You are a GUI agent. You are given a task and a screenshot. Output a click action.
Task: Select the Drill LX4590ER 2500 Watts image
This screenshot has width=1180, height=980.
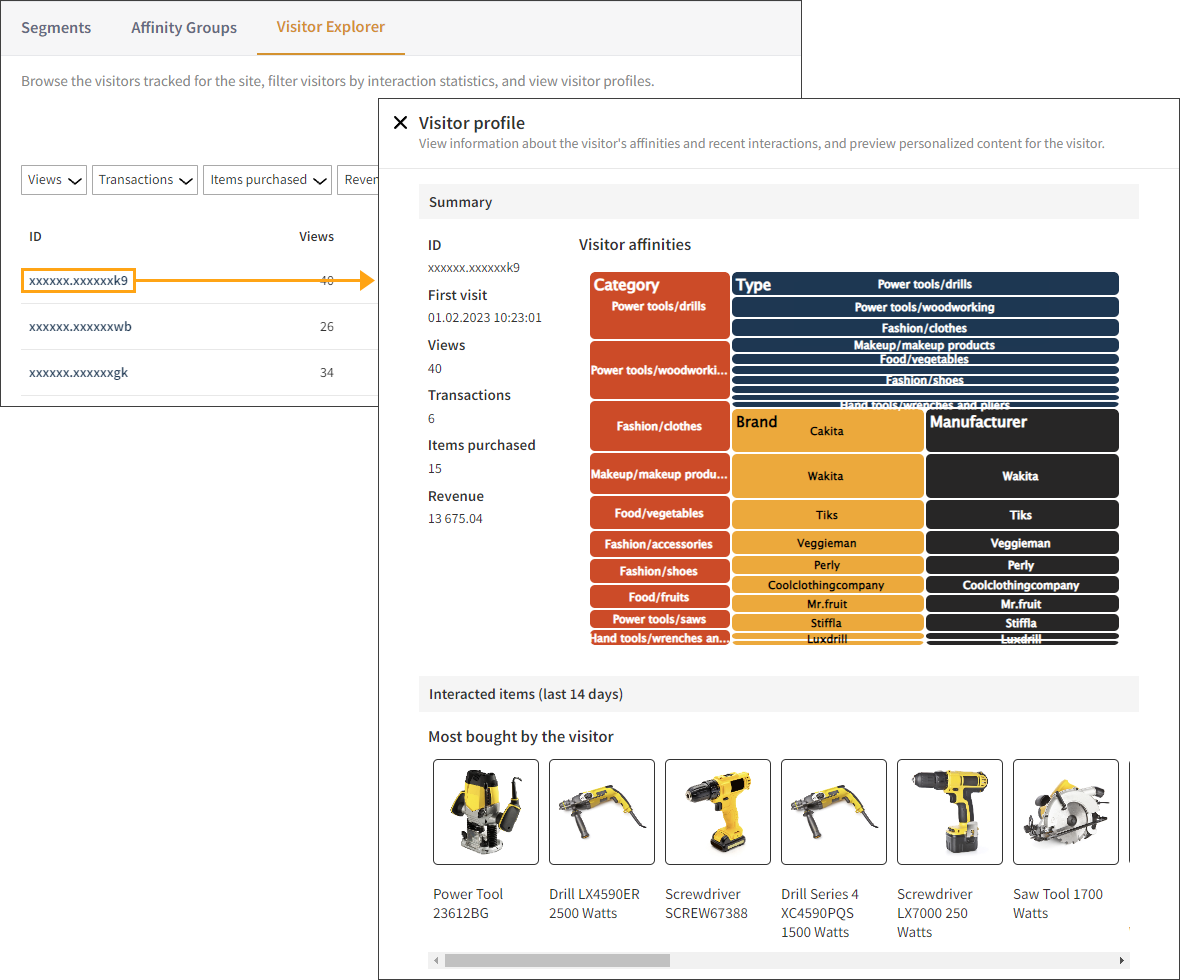(x=602, y=812)
